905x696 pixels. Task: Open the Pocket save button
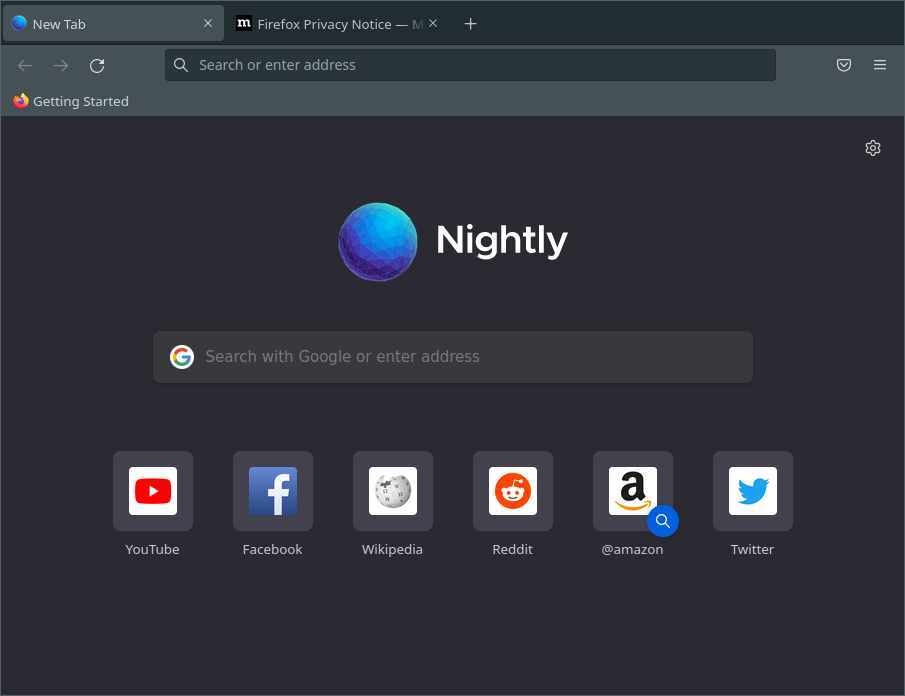844,65
